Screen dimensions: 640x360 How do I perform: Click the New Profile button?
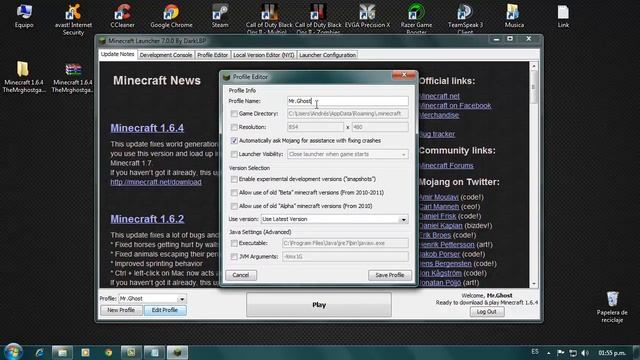tap(121, 310)
